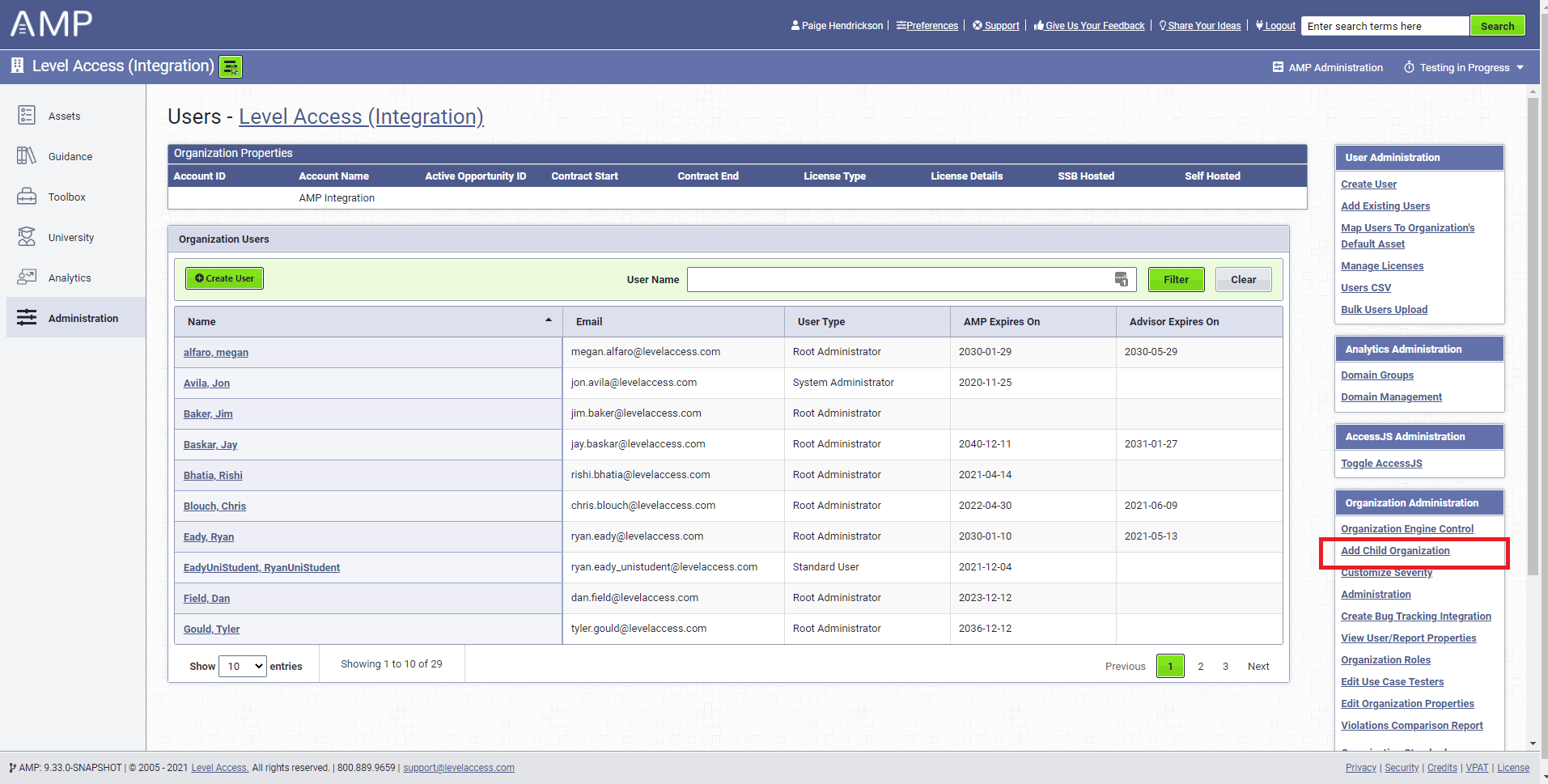Click the Administration sliders icon

coord(27,317)
